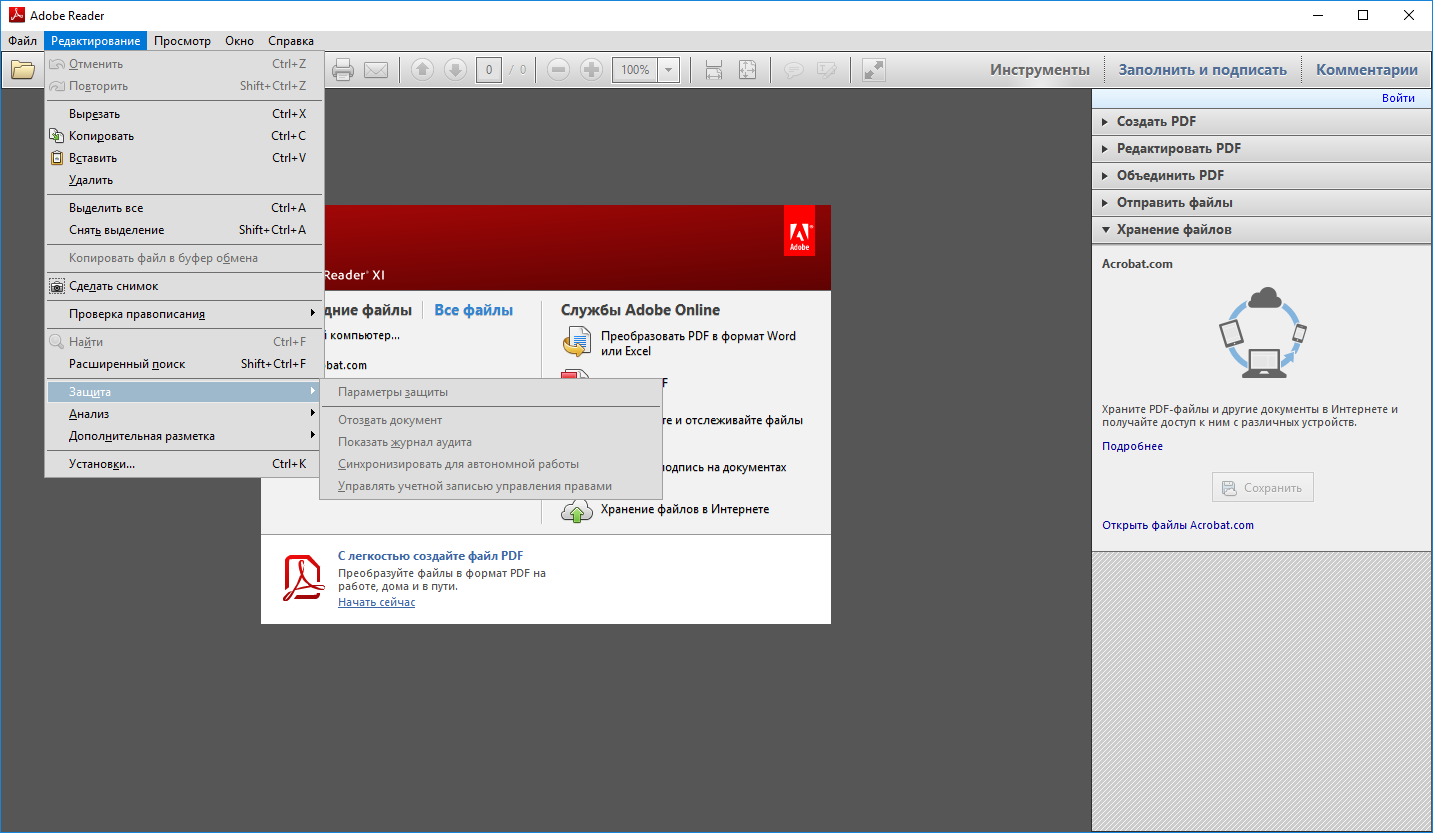Open the Справка menu
Image resolution: width=1433 pixels, height=833 pixels.
[x=290, y=41]
